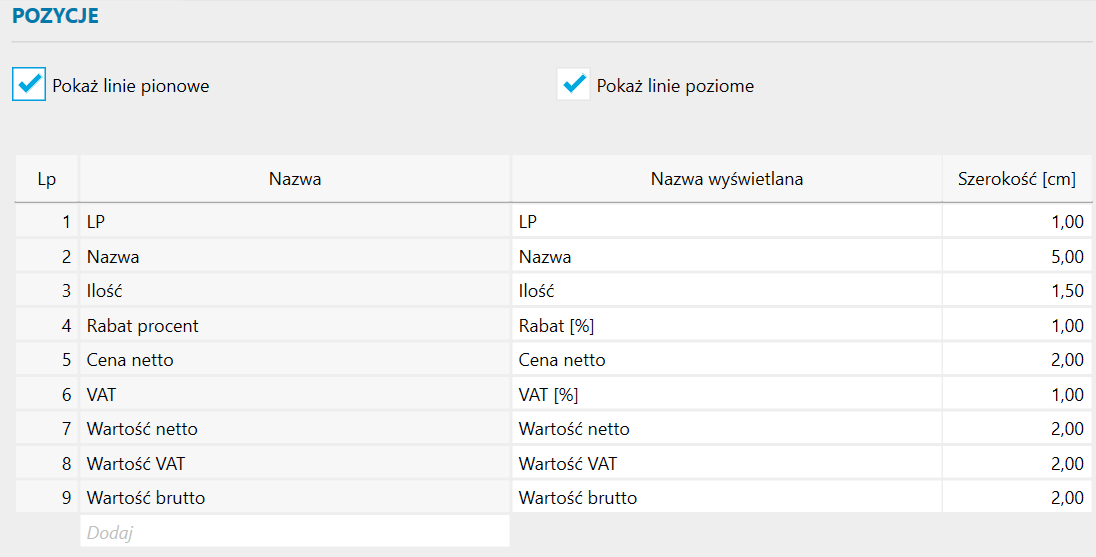Viewport: 1096px width, 557px height.
Task: Edit displayed name 'Wartość netto'
Action: pyautogui.click(x=726, y=429)
